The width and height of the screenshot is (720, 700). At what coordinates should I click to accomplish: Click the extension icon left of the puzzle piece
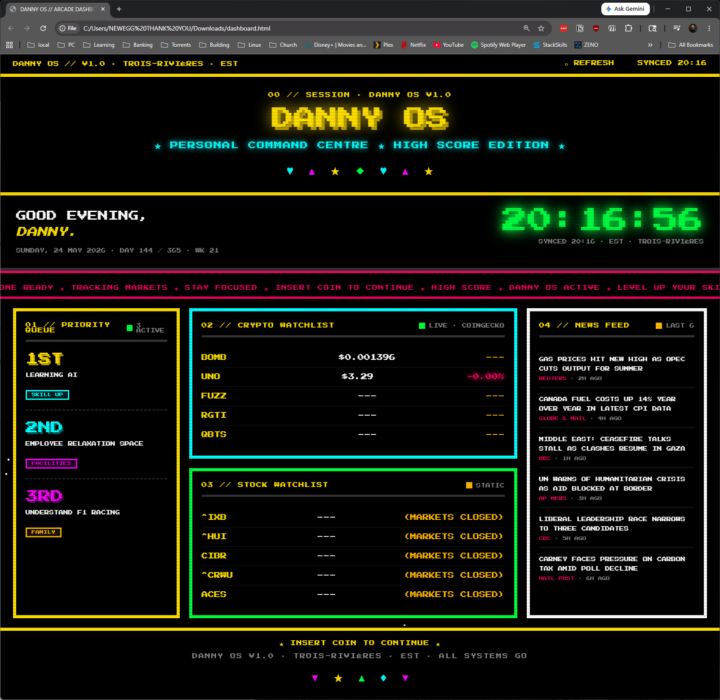click(612, 28)
